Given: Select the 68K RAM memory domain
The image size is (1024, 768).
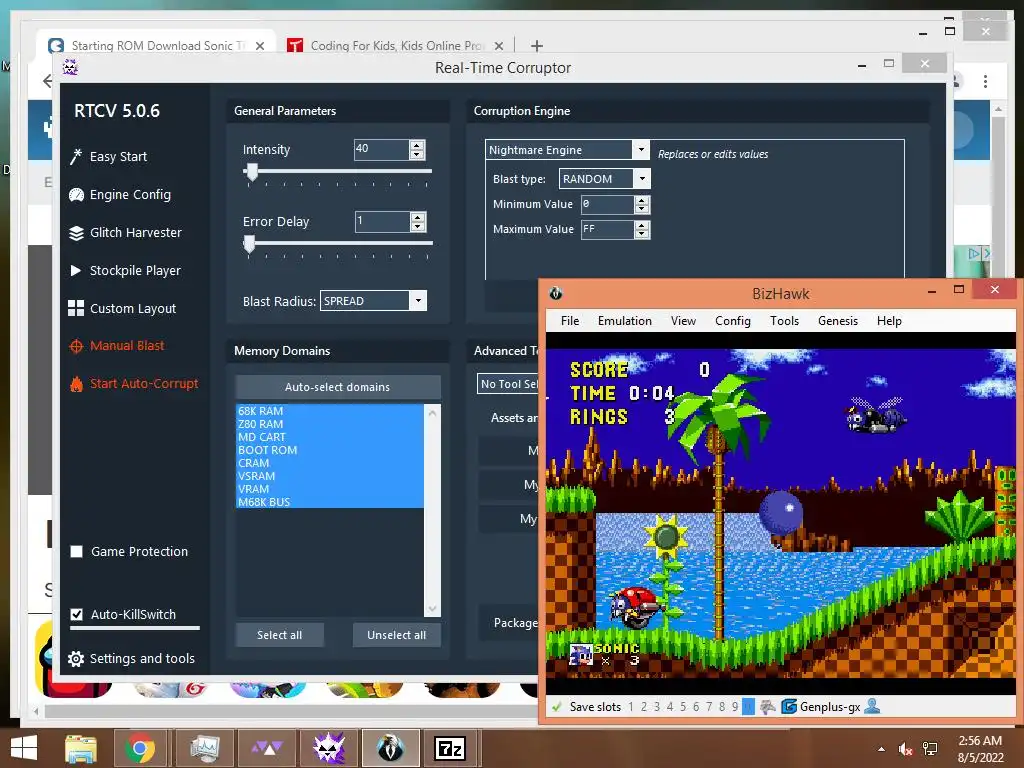Looking at the screenshot, I should [x=329, y=411].
